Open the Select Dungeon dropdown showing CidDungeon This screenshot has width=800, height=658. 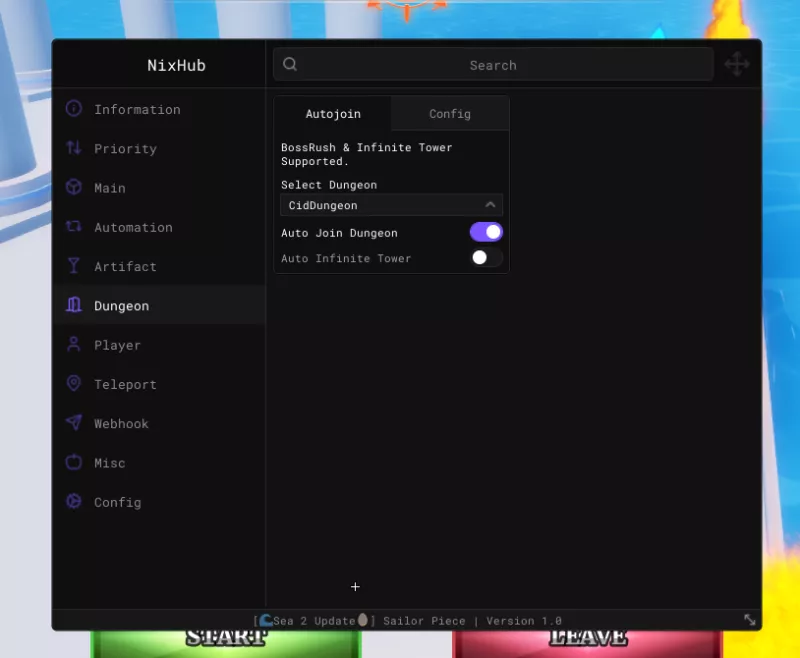click(x=391, y=205)
